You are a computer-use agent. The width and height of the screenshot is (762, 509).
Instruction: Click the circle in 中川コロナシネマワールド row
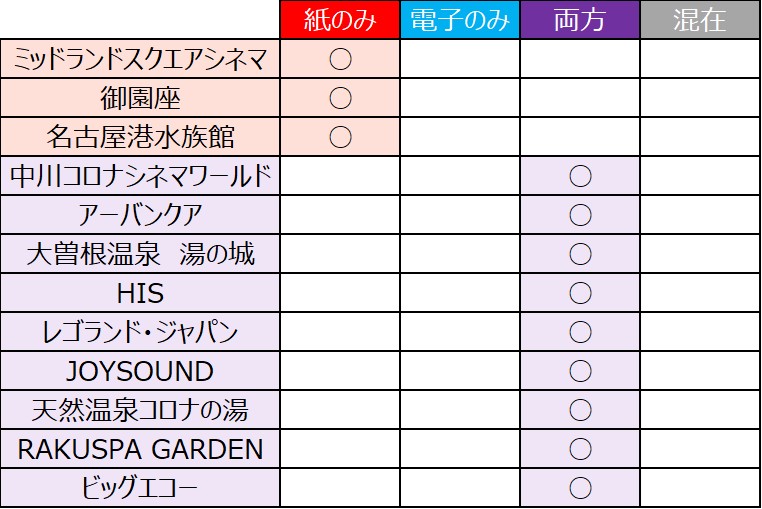click(x=580, y=176)
